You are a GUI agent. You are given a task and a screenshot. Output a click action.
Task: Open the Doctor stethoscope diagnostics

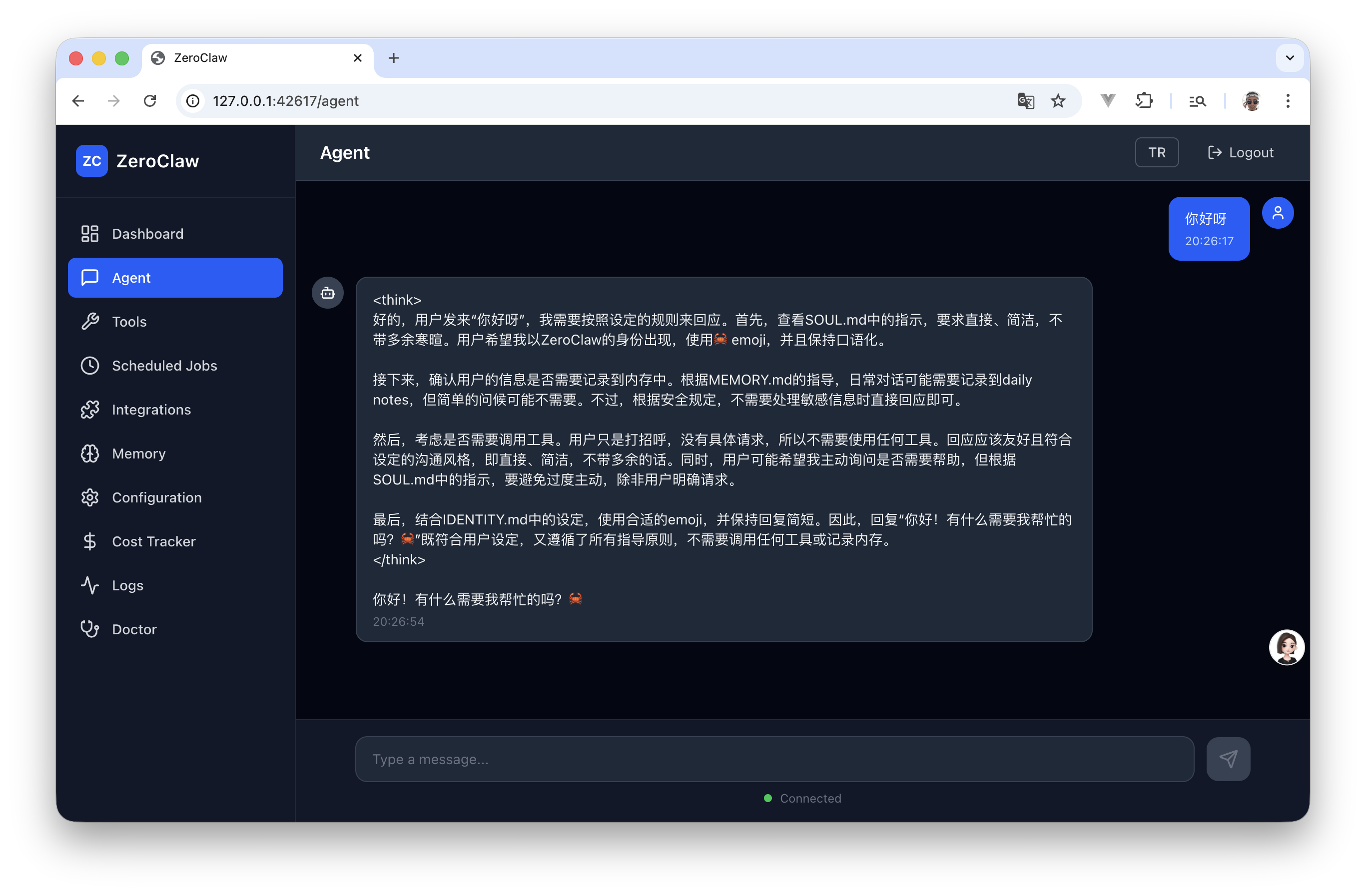click(x=134, y=629)
